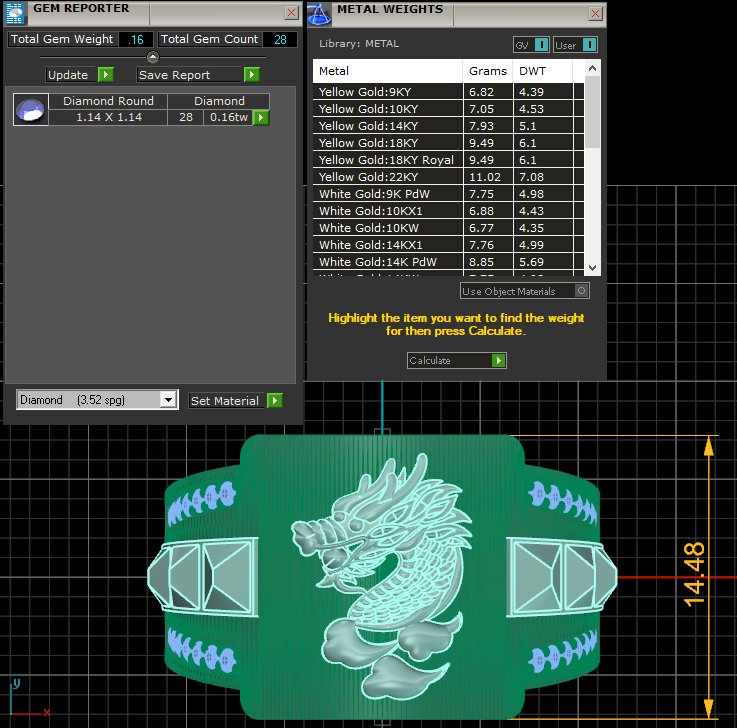The height and width of the screenshot is (728, 737).
Task: Click the 11.02 grams value for 22KY
Action: click(x=485, y=177)
